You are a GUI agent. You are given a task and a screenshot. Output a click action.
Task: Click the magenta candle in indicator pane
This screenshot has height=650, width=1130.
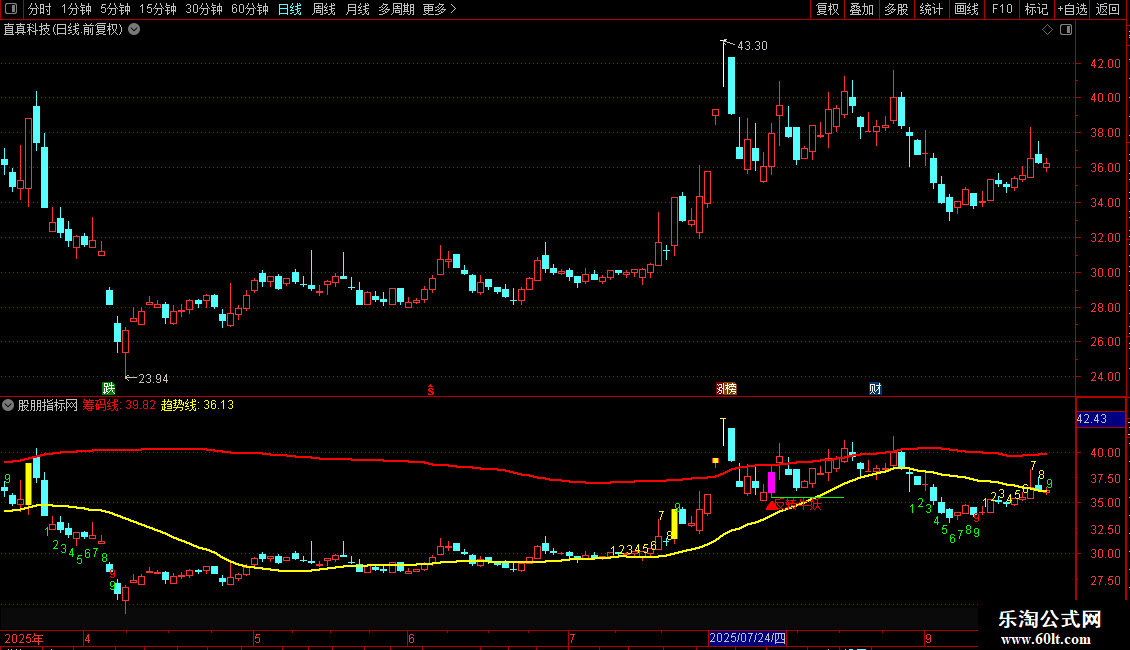click(x=771, y=482)
